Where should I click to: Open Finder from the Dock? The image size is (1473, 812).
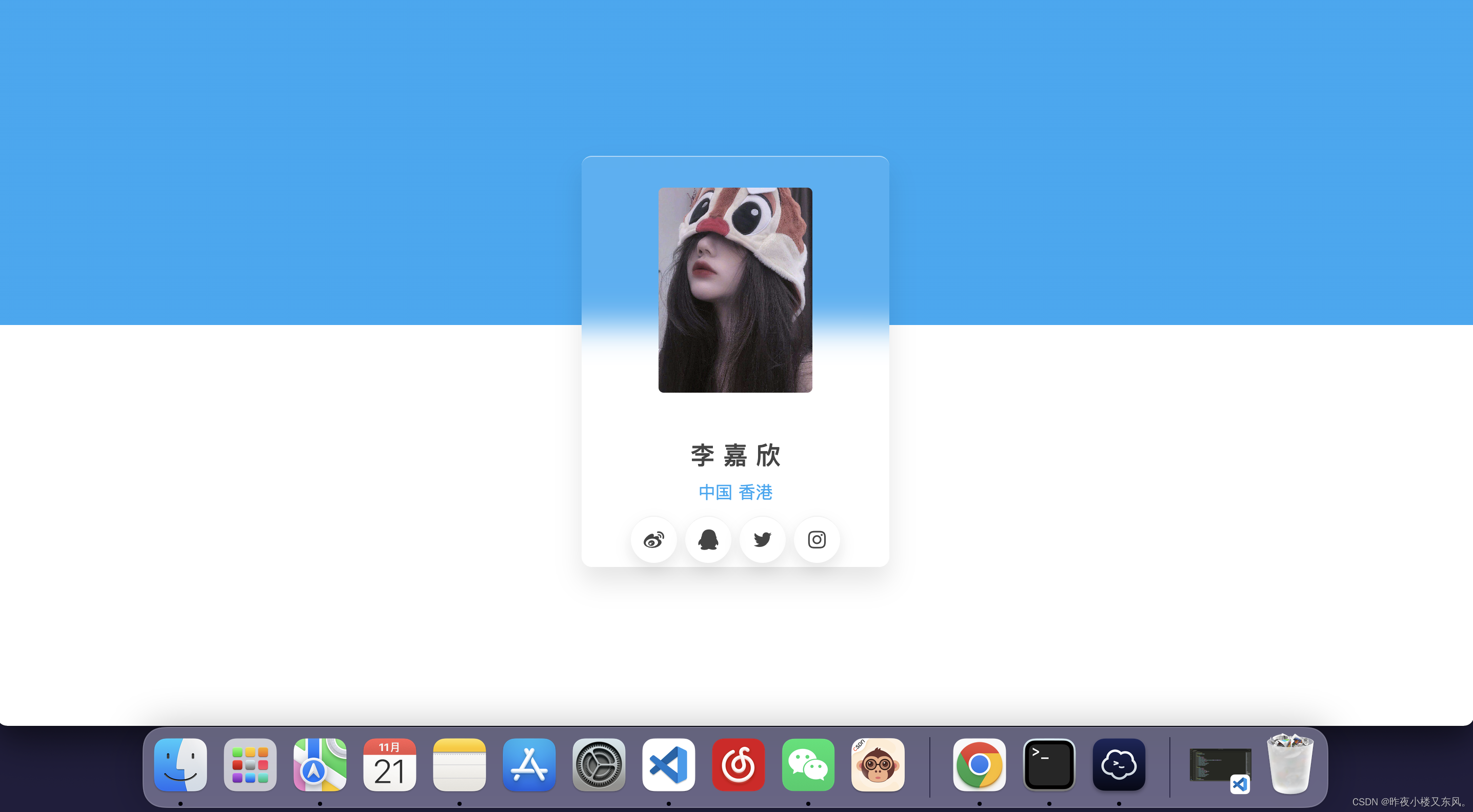181,764
